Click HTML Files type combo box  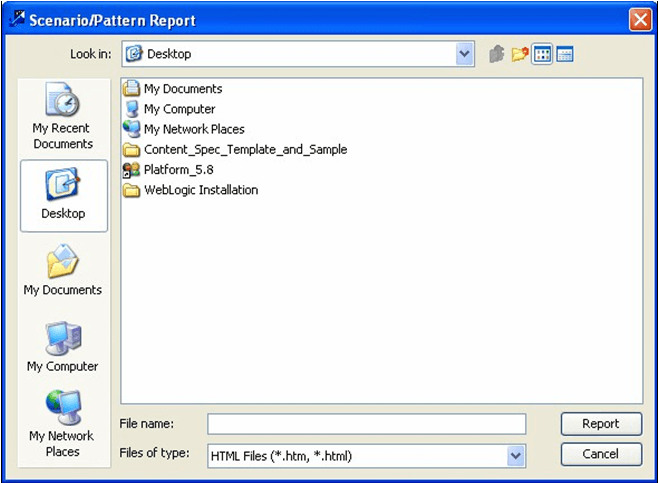click(x=366, y=456)
